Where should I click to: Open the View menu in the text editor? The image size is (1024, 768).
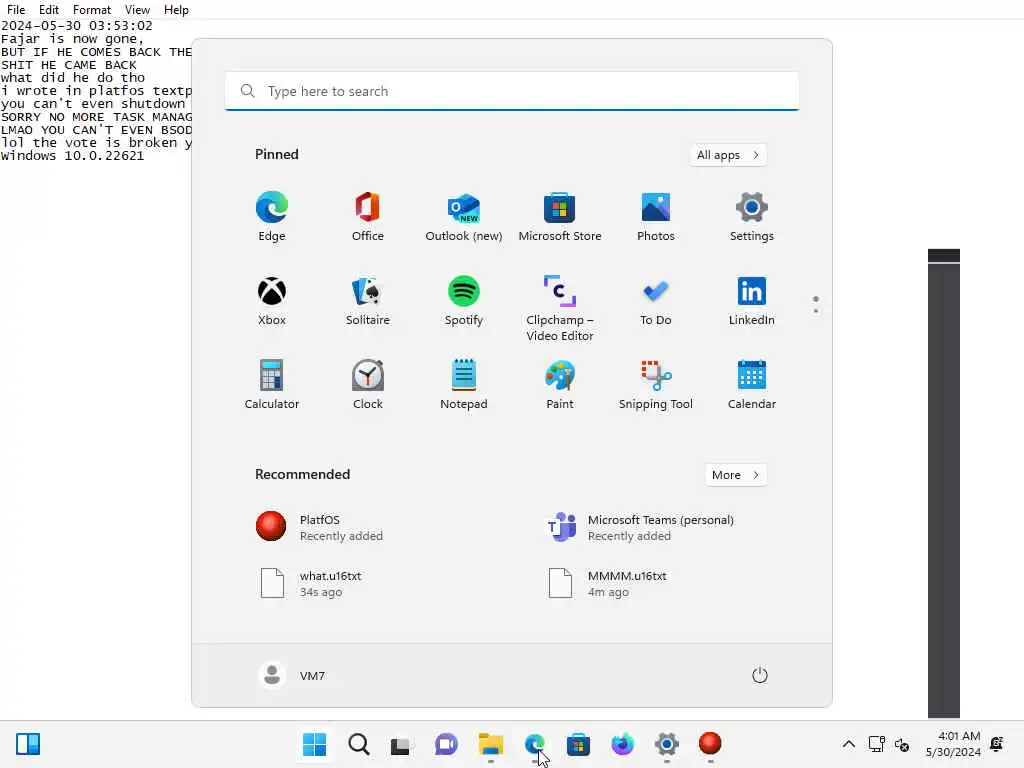pos(137,10)
